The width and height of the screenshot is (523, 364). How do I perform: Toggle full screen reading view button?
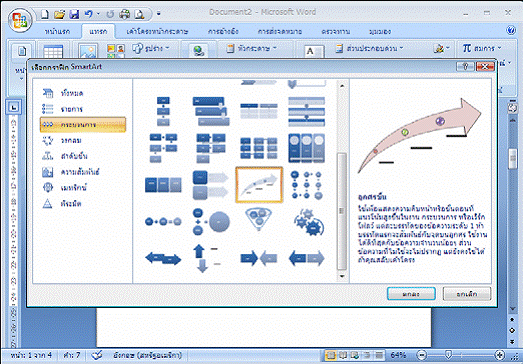point(343,355)
